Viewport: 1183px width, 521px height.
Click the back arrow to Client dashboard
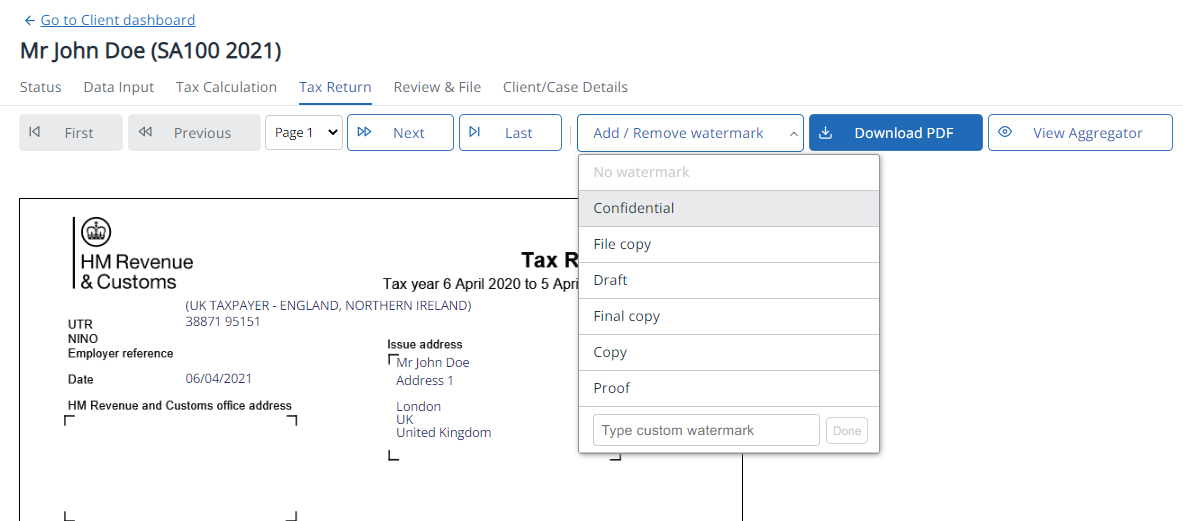29,20
